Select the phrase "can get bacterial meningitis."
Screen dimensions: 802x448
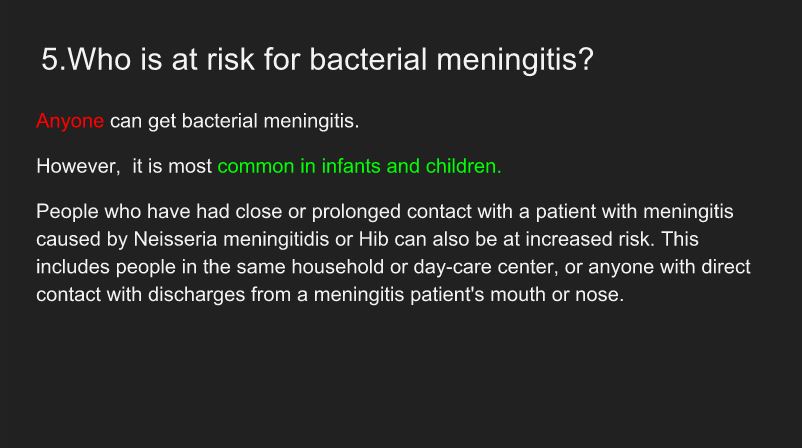point(234,122)
